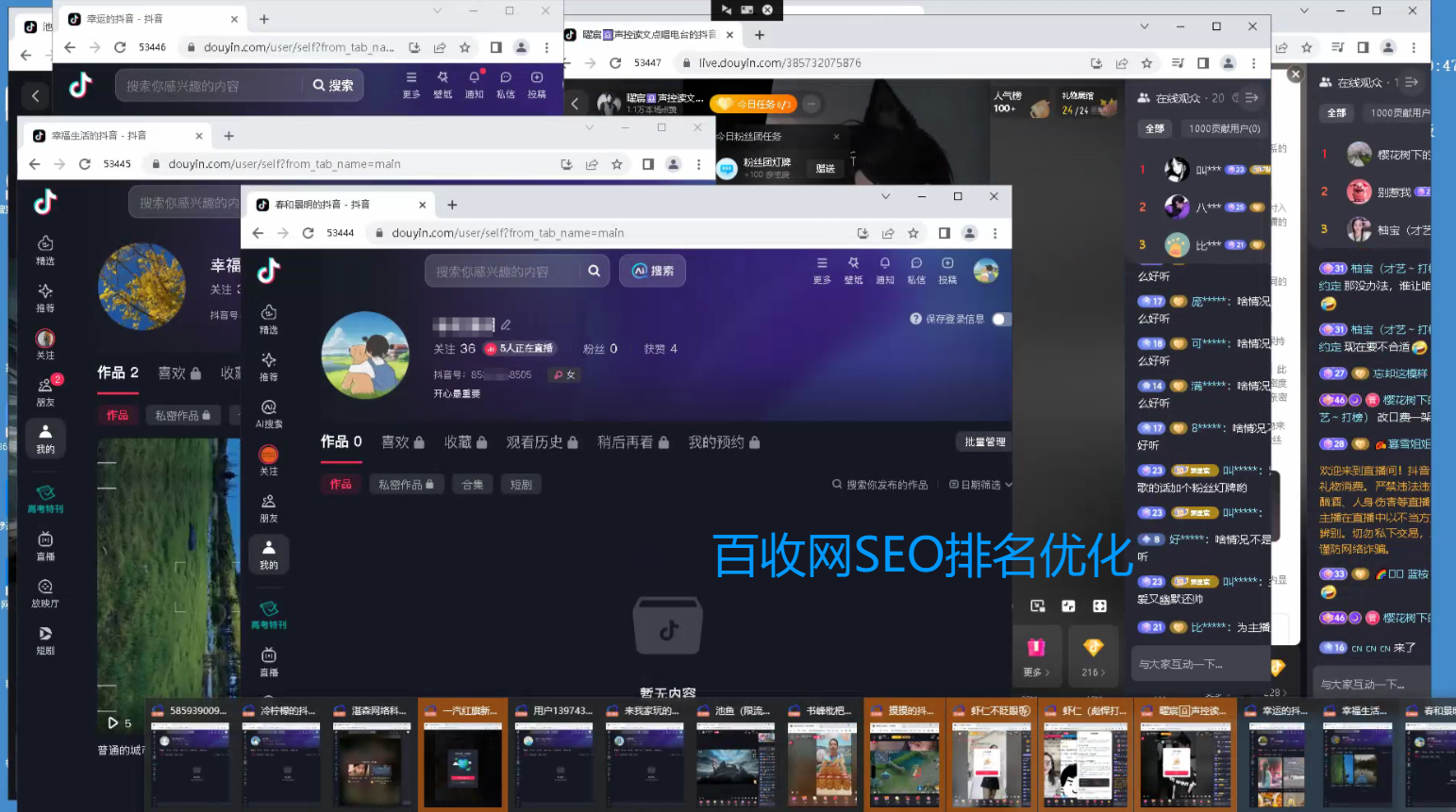This screenshot has width=1456, height=812.
Task: Expand tab-search chevron in the live window title bar
Action: (x=1144, y=26)
